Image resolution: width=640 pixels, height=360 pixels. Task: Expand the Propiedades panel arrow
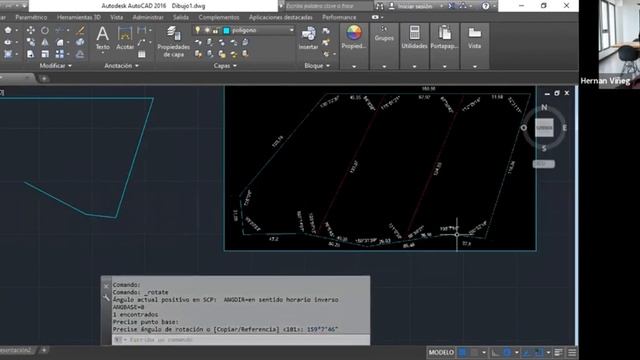click(354, 66)
